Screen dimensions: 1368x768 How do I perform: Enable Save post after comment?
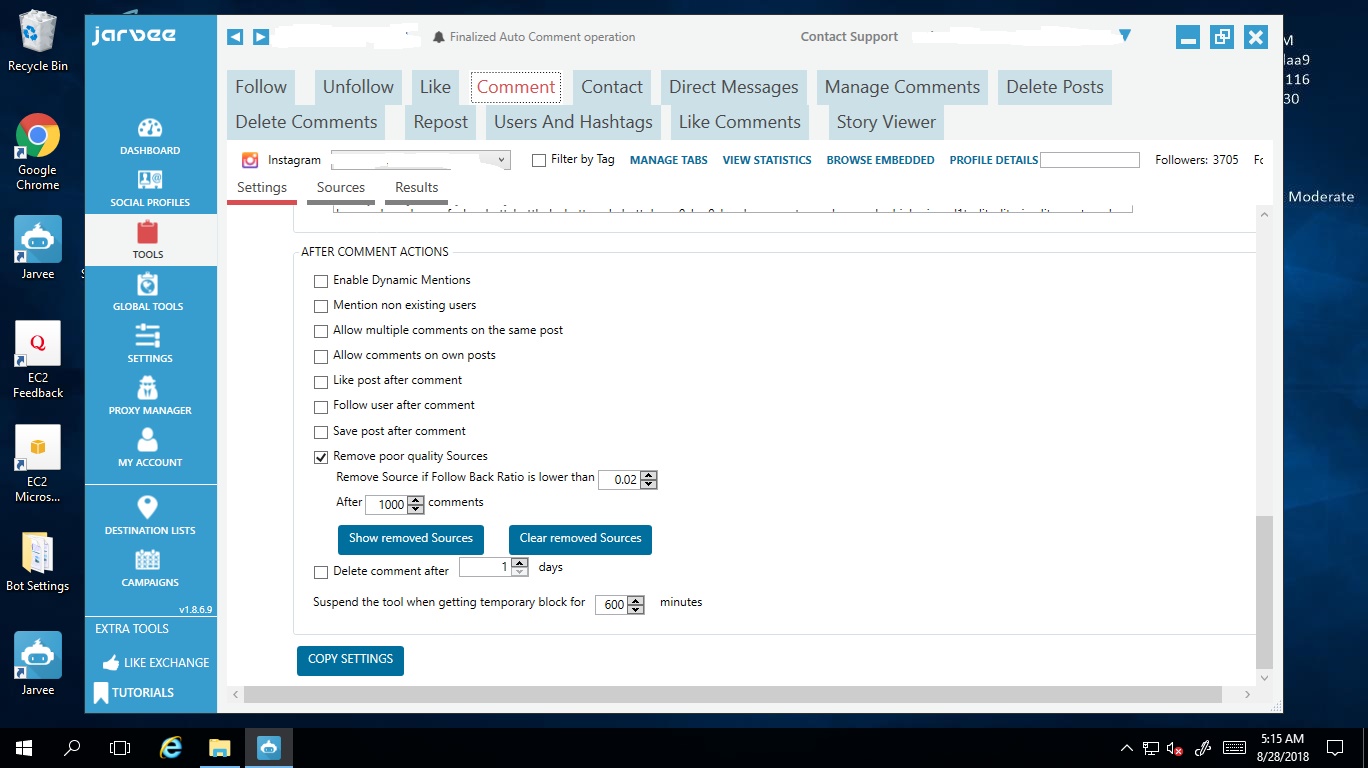tap(321, 432)
